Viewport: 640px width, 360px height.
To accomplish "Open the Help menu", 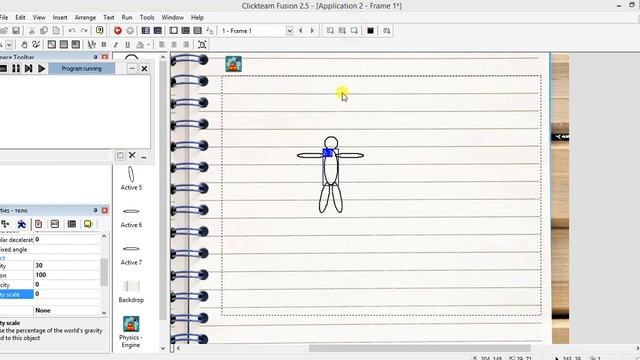I will pyautogui.click(x=197, y=18).
